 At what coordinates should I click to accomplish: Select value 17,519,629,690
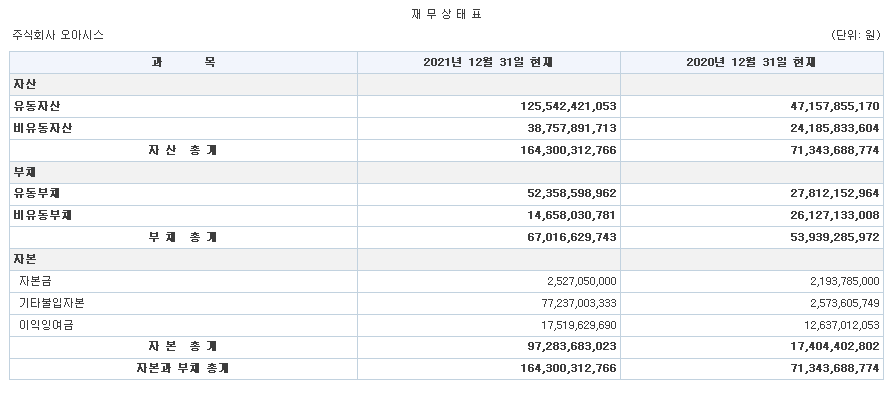[x=579, y=326]
